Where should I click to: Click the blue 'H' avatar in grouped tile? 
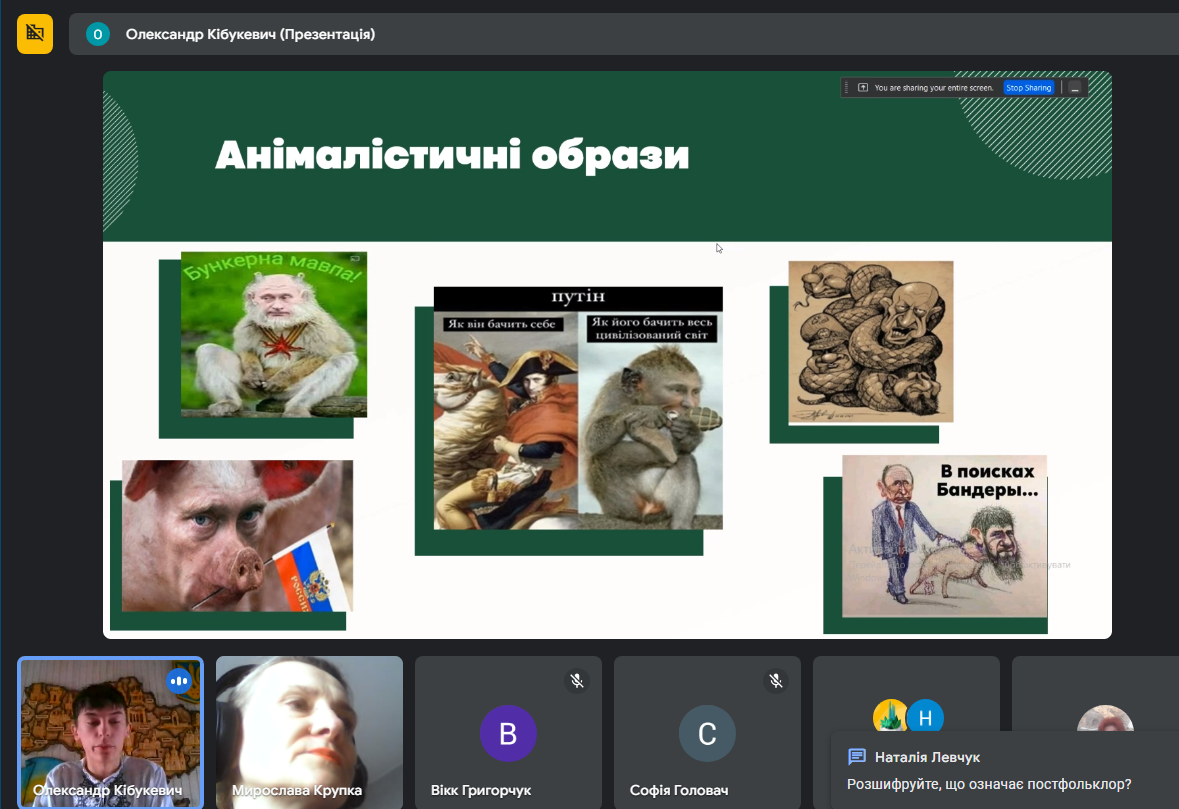pos(925,717)
